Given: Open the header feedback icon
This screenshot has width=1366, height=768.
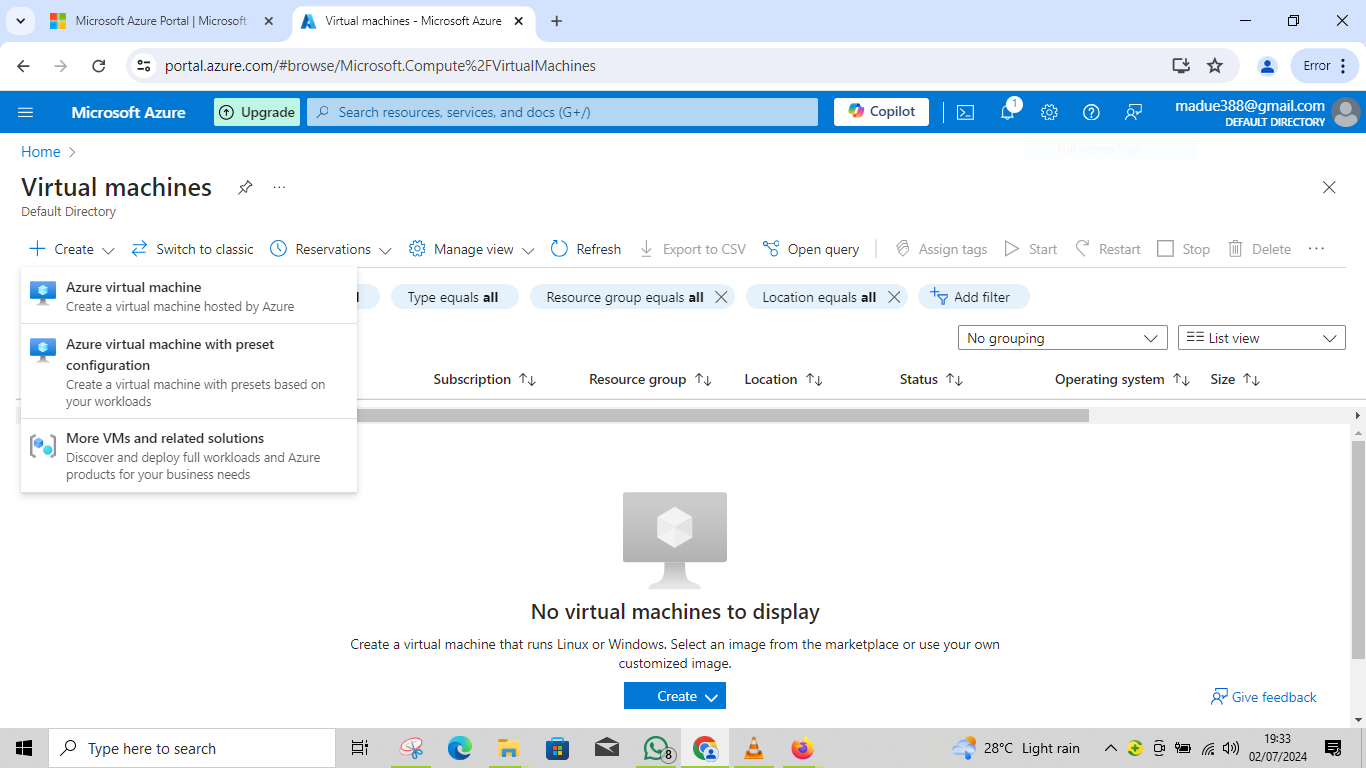Looking at the screenshot, I should pyautogui.click(x=1133, y=112).
